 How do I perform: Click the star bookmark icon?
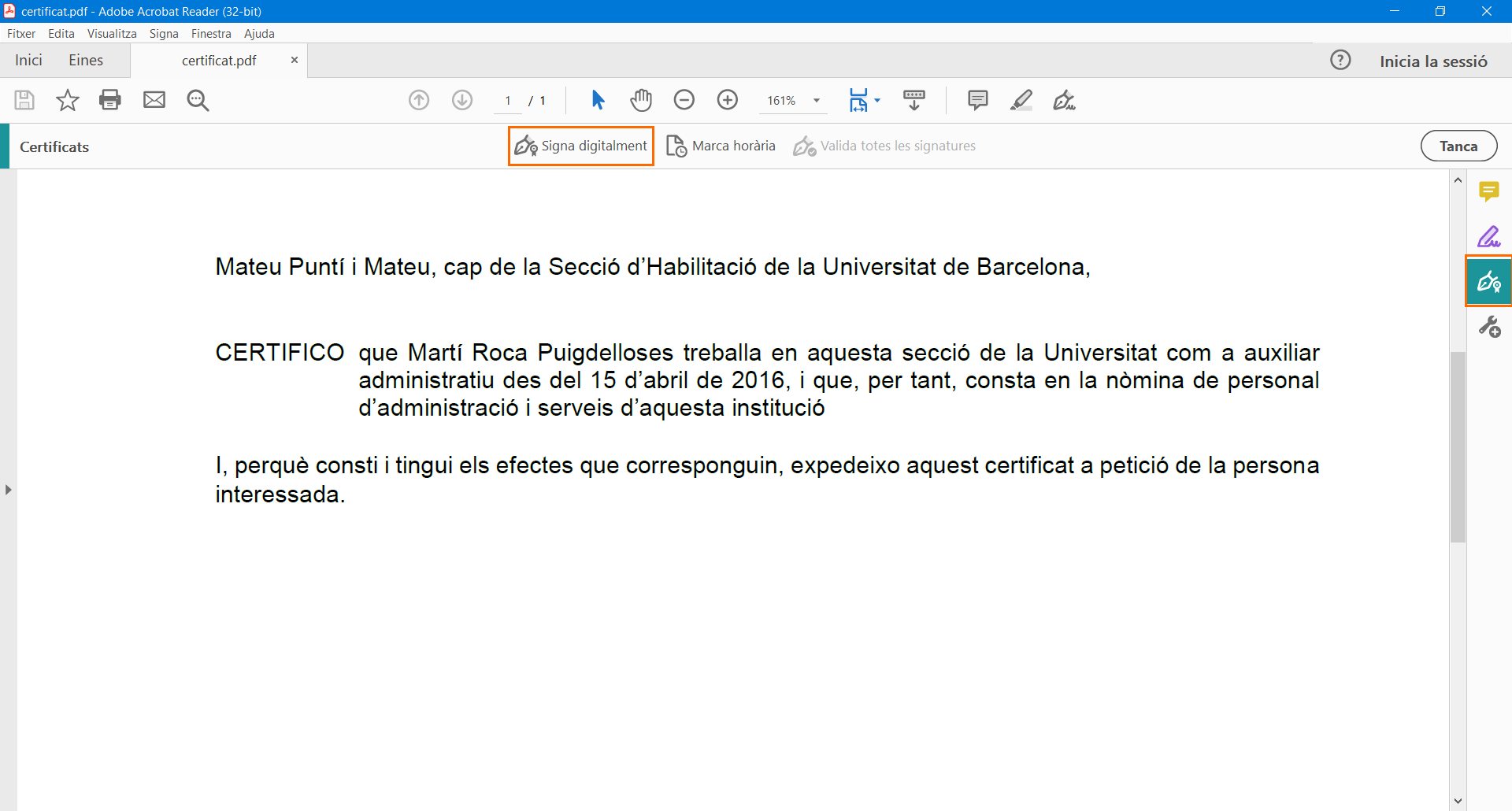[68, 100]
